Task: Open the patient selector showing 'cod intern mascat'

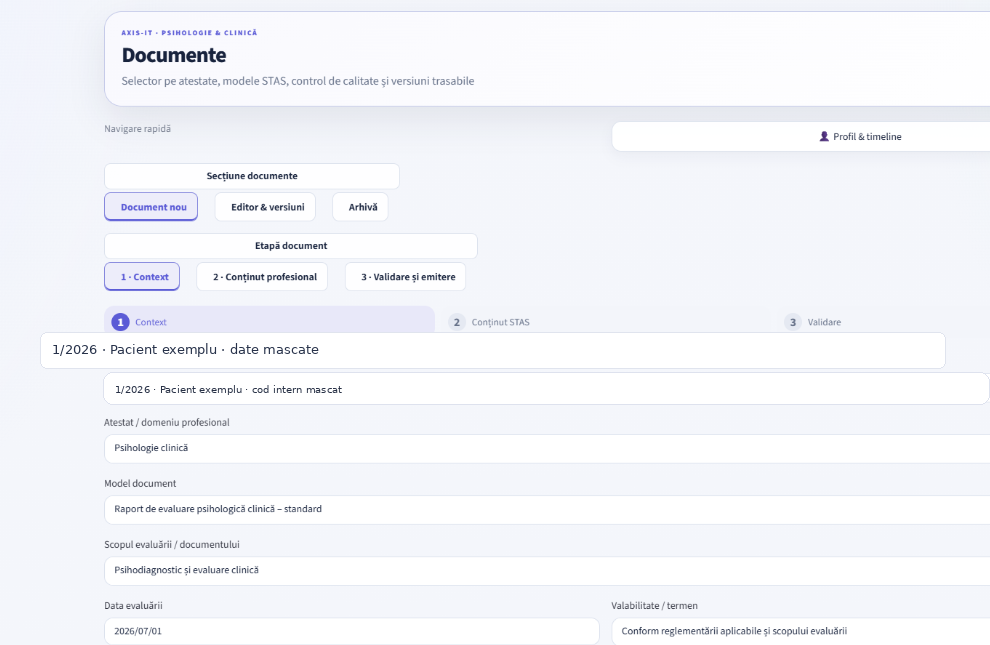Action: [547, 389]
